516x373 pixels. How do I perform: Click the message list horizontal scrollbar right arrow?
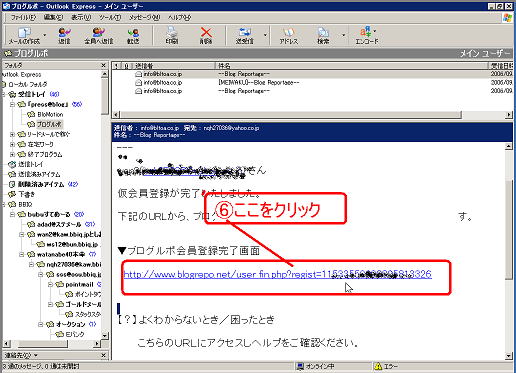tap(509, 115)
